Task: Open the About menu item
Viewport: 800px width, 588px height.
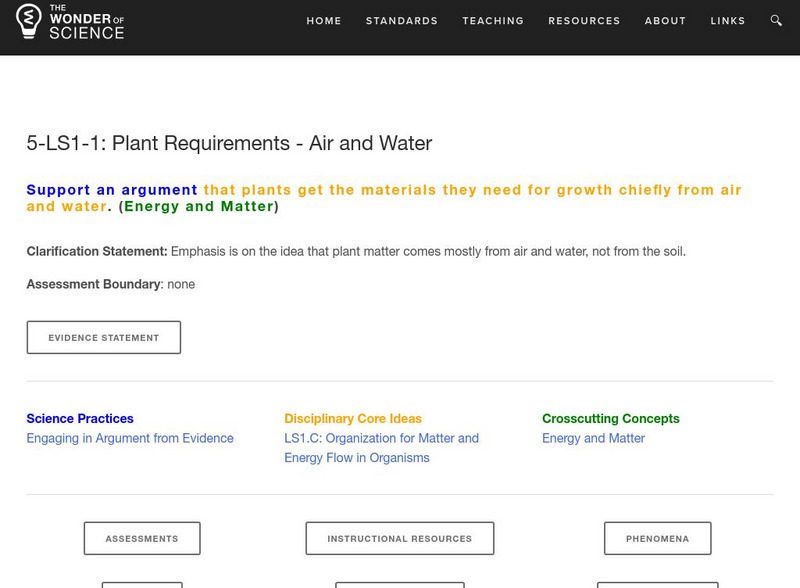Action: point(665,21)
